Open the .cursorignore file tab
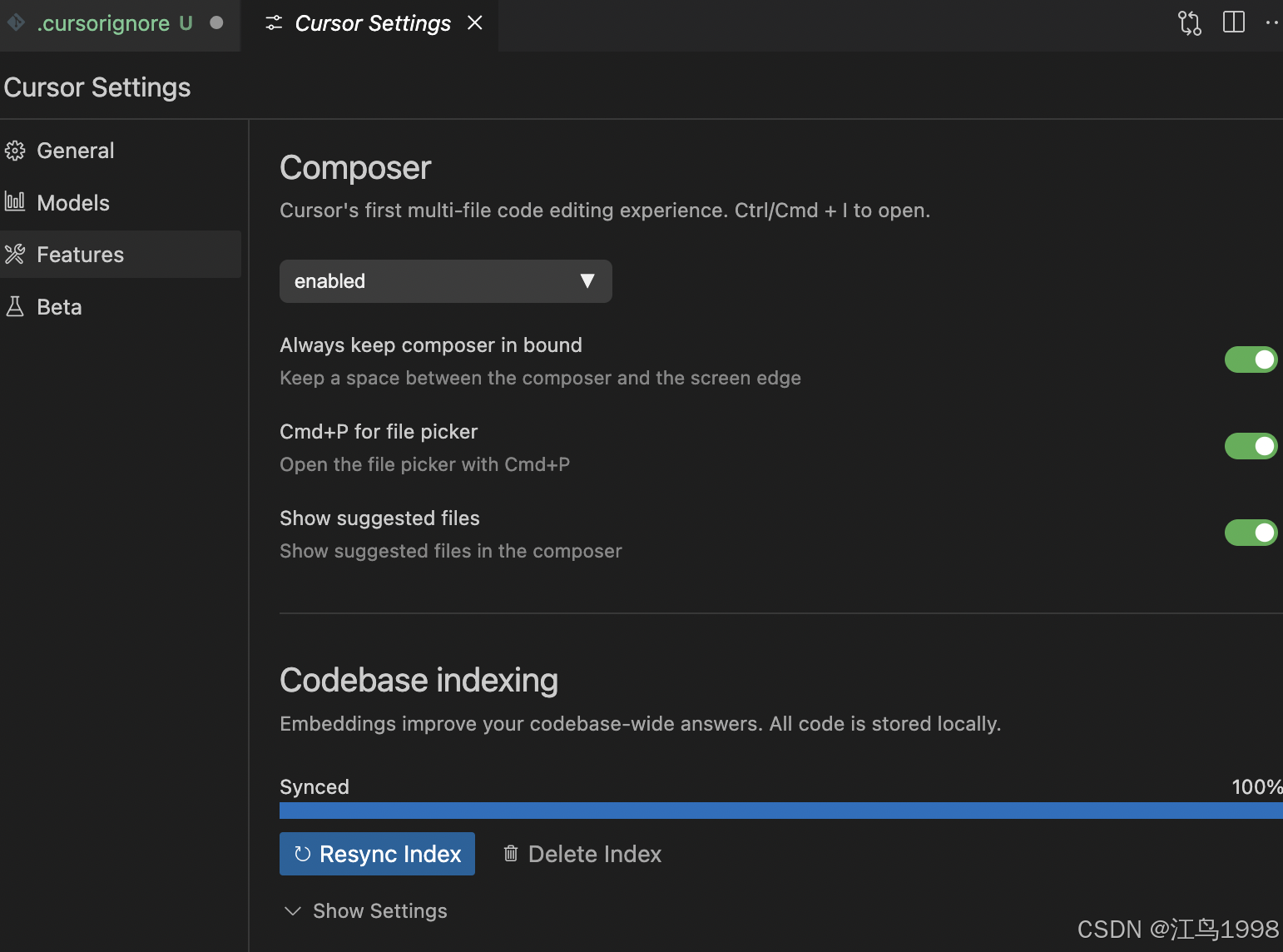This screenshot has height=952, width=1283. (x=118, y=24)
